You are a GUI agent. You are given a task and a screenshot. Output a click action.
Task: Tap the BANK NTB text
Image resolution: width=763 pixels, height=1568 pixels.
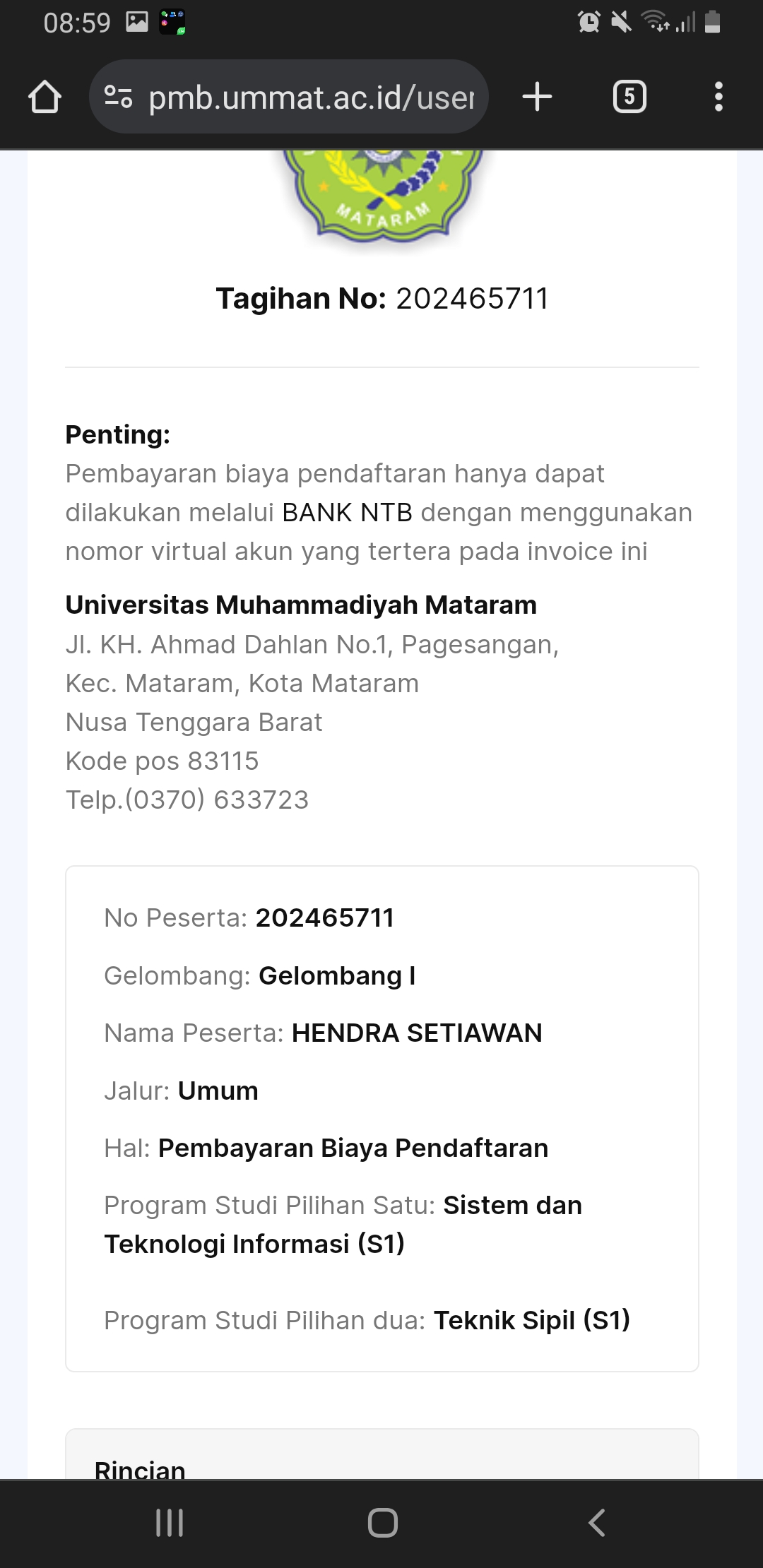click(347, 513)
